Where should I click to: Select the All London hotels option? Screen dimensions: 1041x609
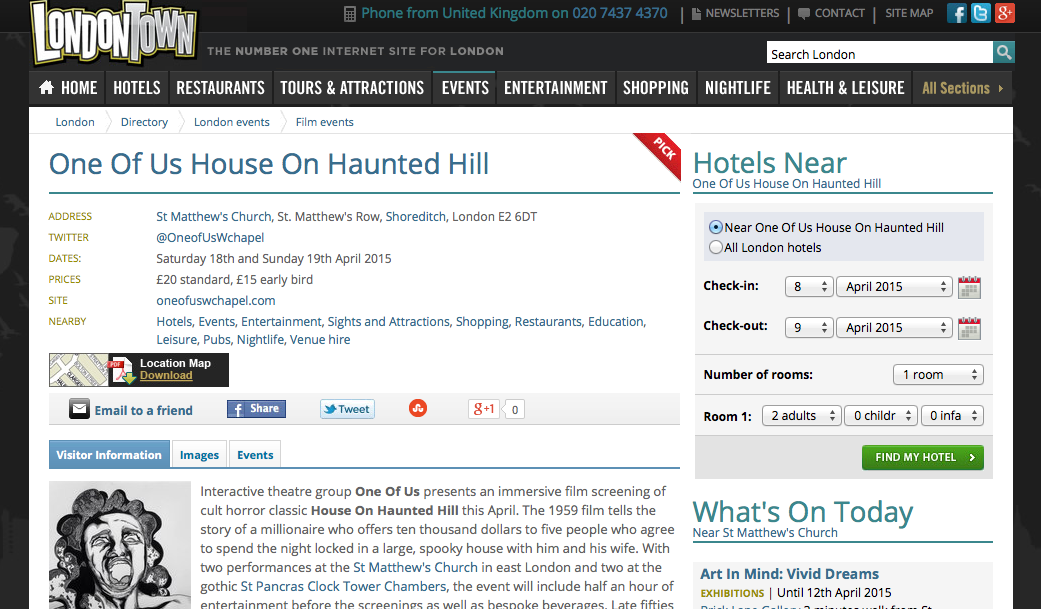point(715,247)
